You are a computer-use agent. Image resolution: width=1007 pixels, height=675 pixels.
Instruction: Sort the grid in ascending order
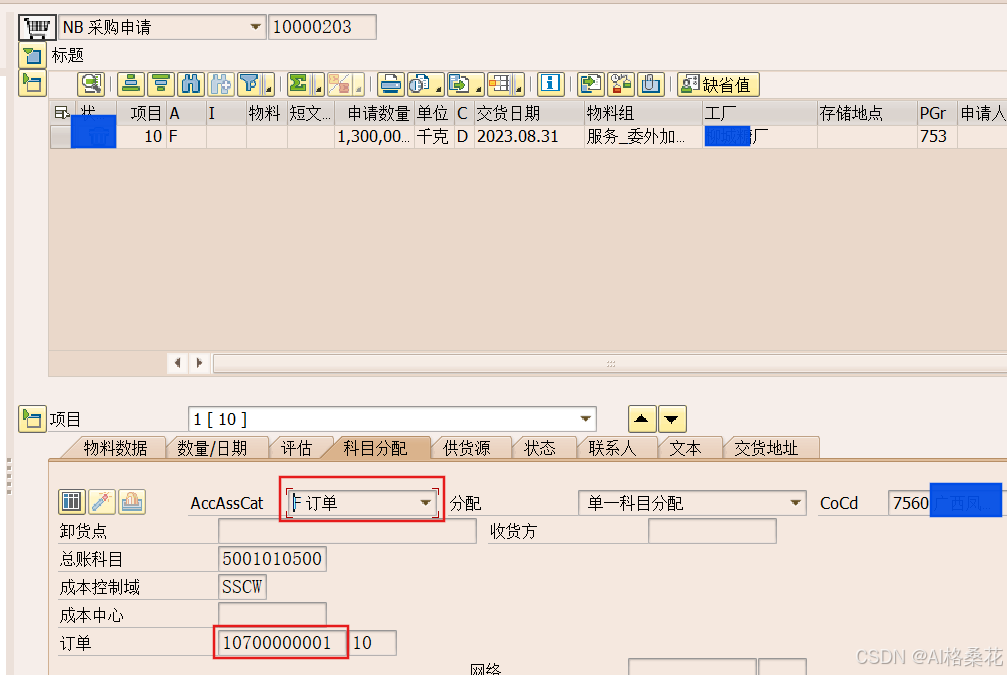(x=130, y=84)
